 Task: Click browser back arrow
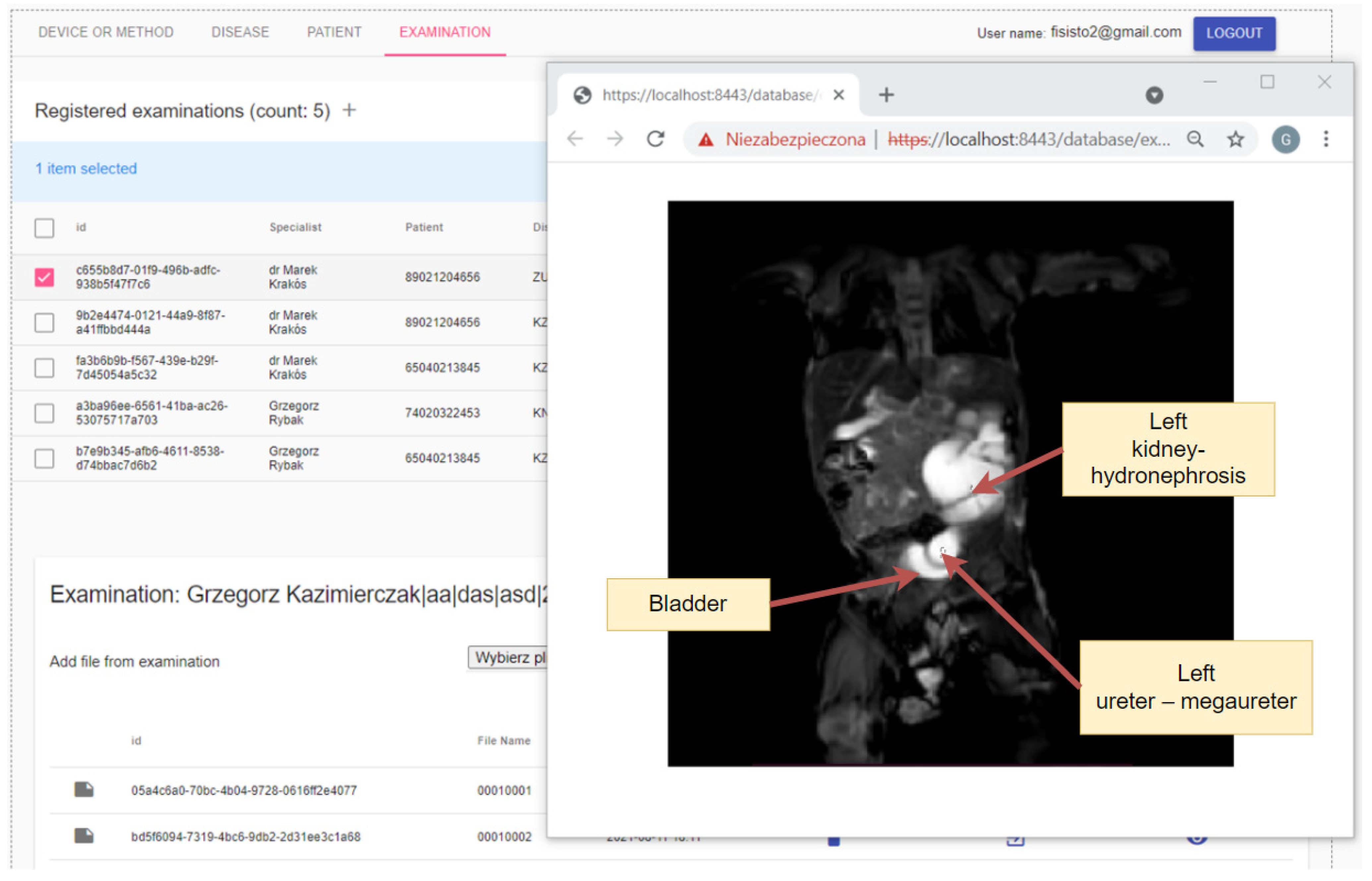tap(575, 139)
